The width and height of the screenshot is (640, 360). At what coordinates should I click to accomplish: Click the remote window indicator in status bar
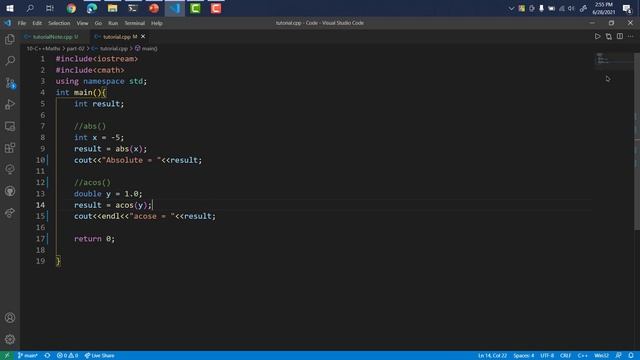[x=7, y=356]
